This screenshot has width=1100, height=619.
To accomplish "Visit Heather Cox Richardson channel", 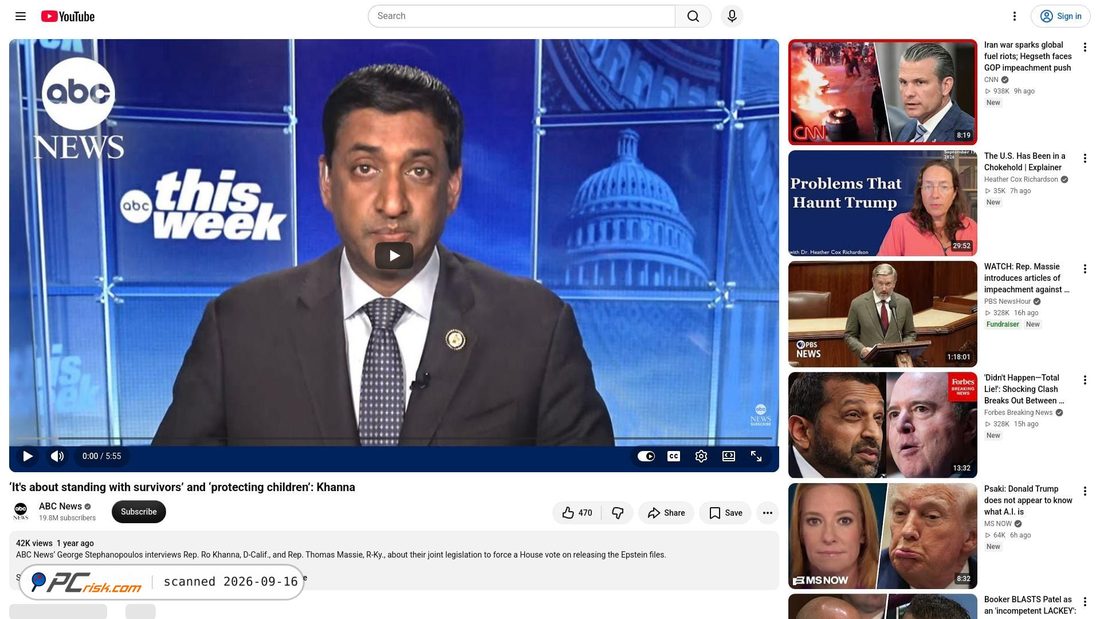I will pos(1021,180).
